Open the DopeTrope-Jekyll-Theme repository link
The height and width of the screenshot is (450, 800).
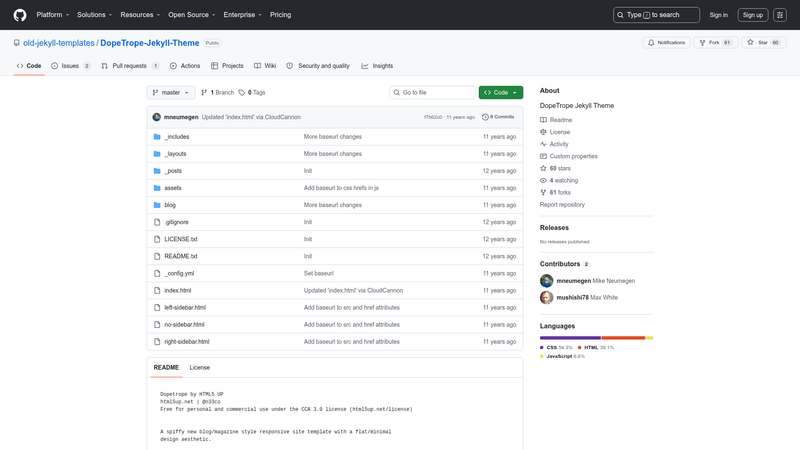pyautogui.click(x=149, y=43)
